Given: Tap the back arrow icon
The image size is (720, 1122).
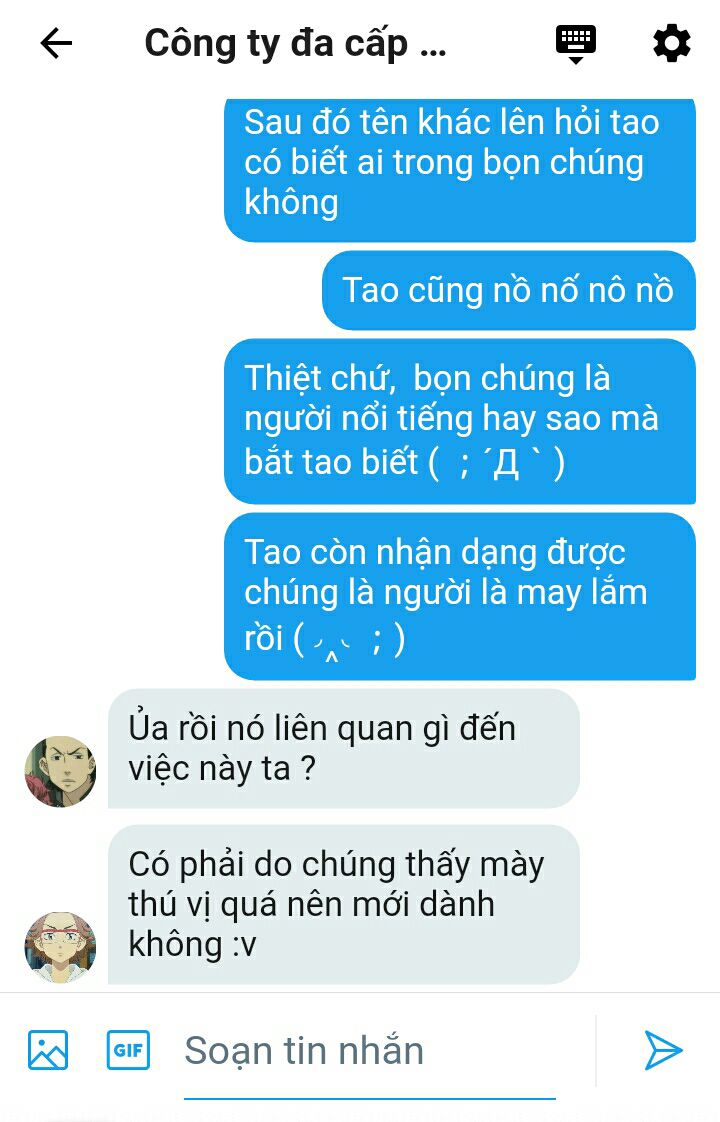Looking at the screenshot, I should (x=56, y=44).
